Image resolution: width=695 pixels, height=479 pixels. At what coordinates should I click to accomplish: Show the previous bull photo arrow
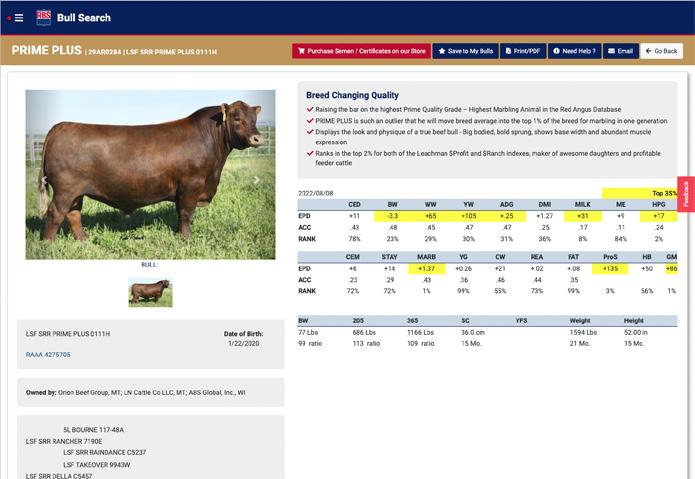pos(43,181)
